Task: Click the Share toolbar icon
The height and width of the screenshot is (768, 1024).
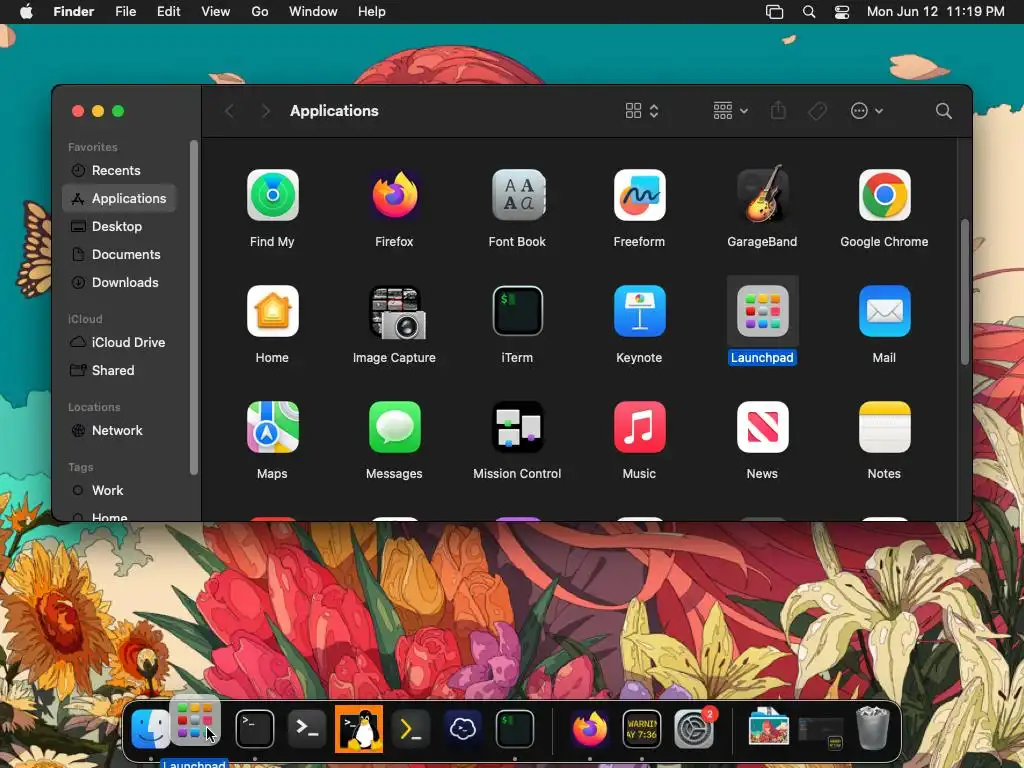Action: tap(778, 110)
